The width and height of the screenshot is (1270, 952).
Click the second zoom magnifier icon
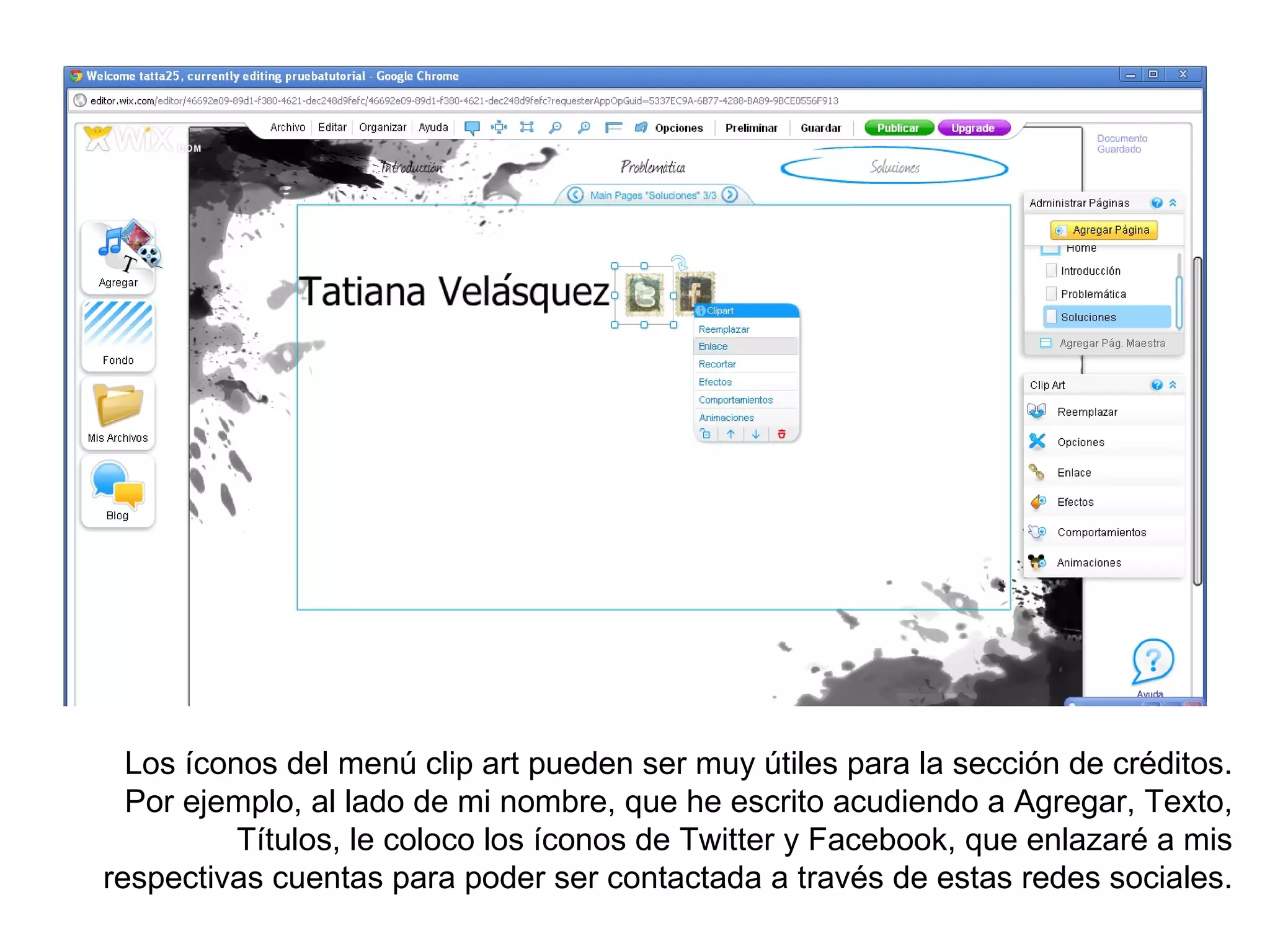[584, 128]
